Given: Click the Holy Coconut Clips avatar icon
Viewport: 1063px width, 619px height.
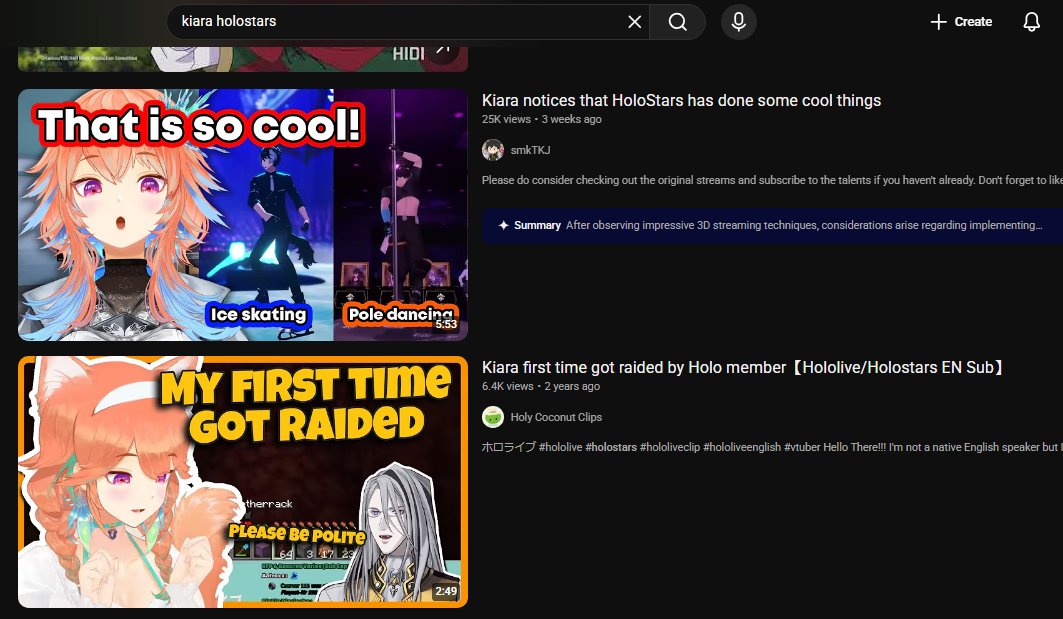Looking at the screenshot, I should (493, 417).
